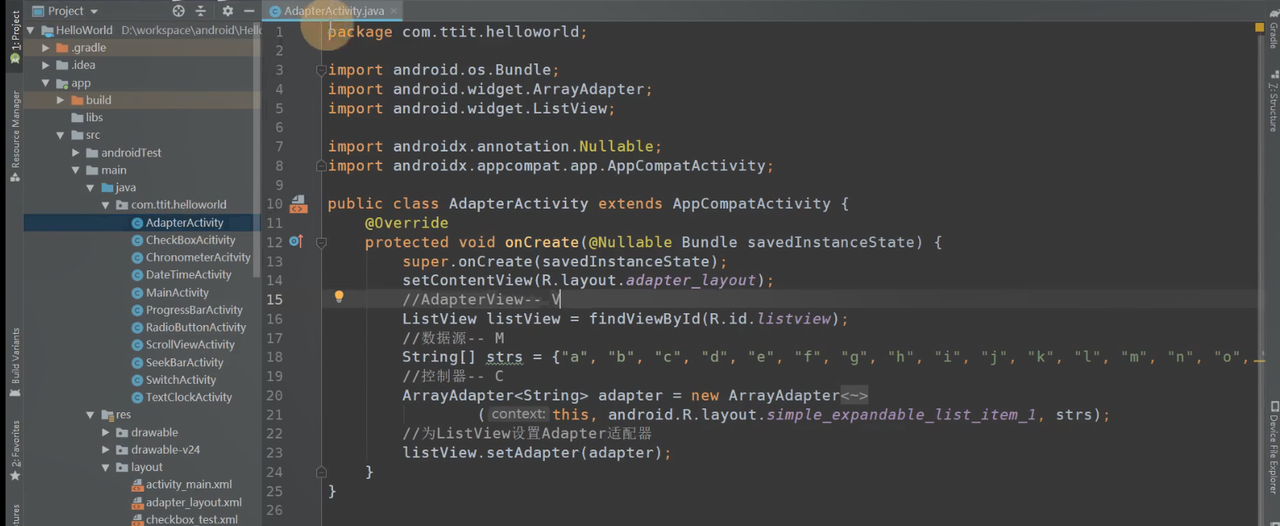This screenshot has height=526, width=1280.
Task: Expand the .gradle folder
Action: [45, 48]
